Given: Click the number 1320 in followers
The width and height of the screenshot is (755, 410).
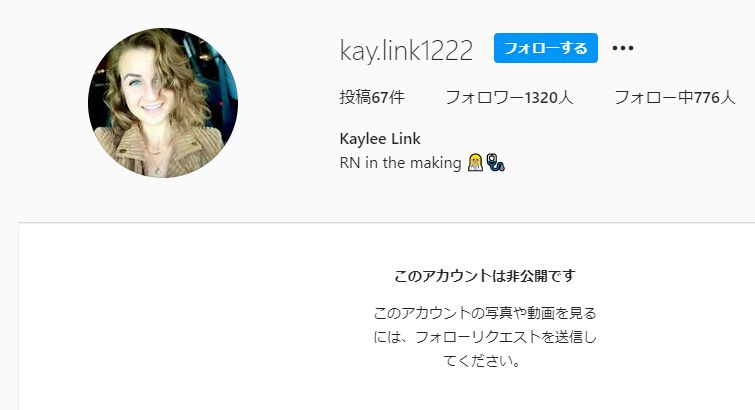Looking at the screenshot, I should (x=541, y=98).
